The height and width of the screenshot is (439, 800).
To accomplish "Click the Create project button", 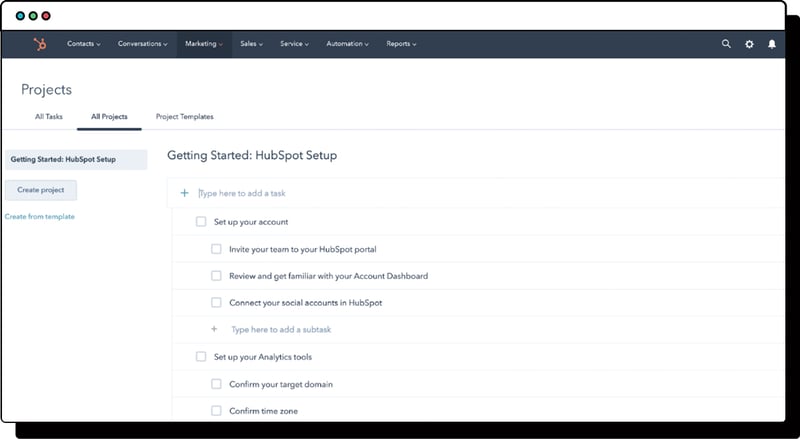I will (x=41, y=190).
